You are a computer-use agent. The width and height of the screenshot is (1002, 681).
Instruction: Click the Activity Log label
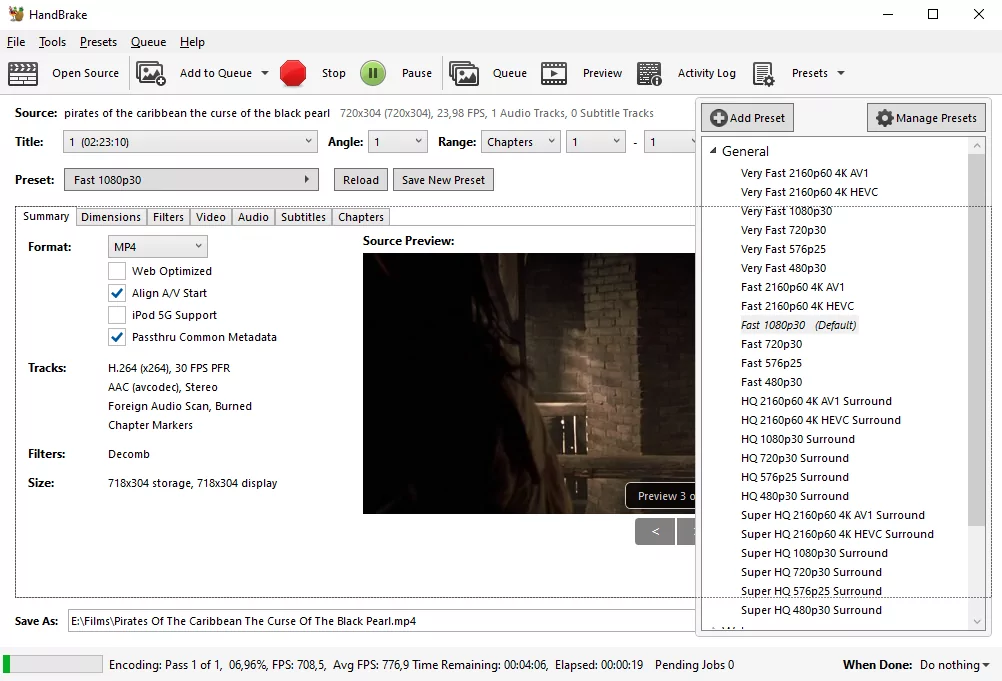(x=707, y=73)
